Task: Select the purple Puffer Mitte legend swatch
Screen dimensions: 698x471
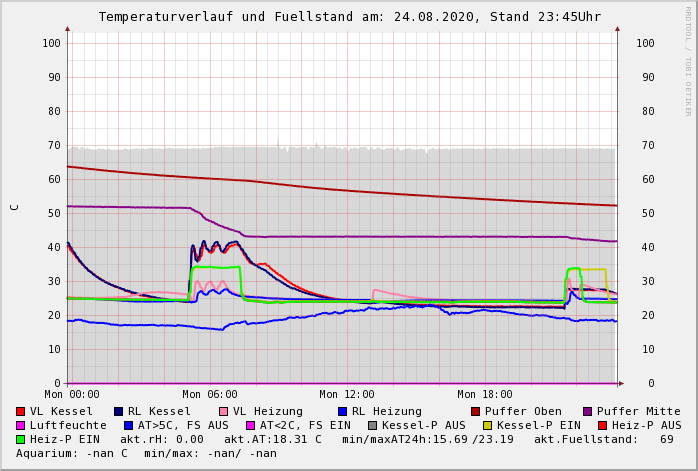Action: coord(587,411)
